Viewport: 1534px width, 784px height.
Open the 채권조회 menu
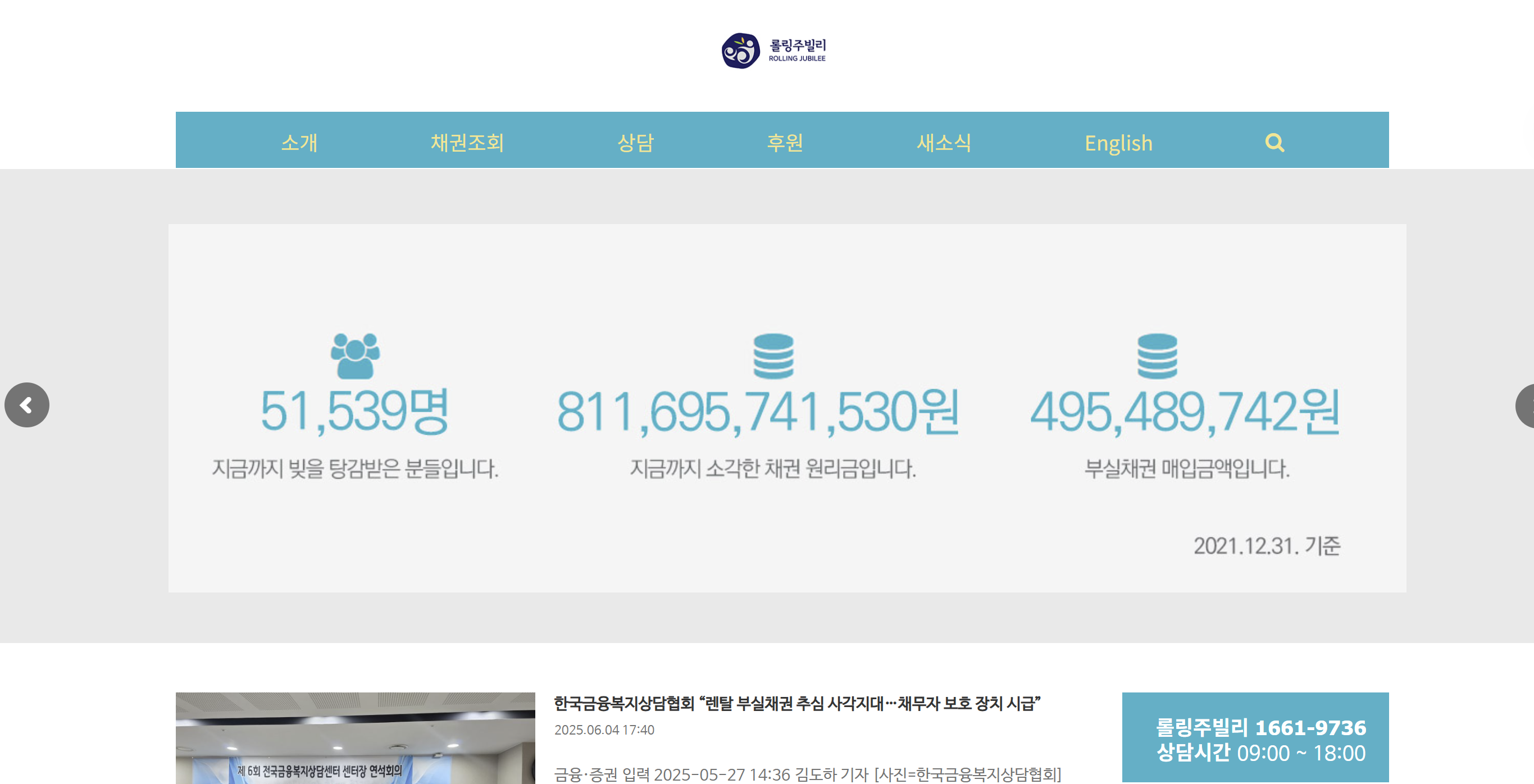coord(467,143)
